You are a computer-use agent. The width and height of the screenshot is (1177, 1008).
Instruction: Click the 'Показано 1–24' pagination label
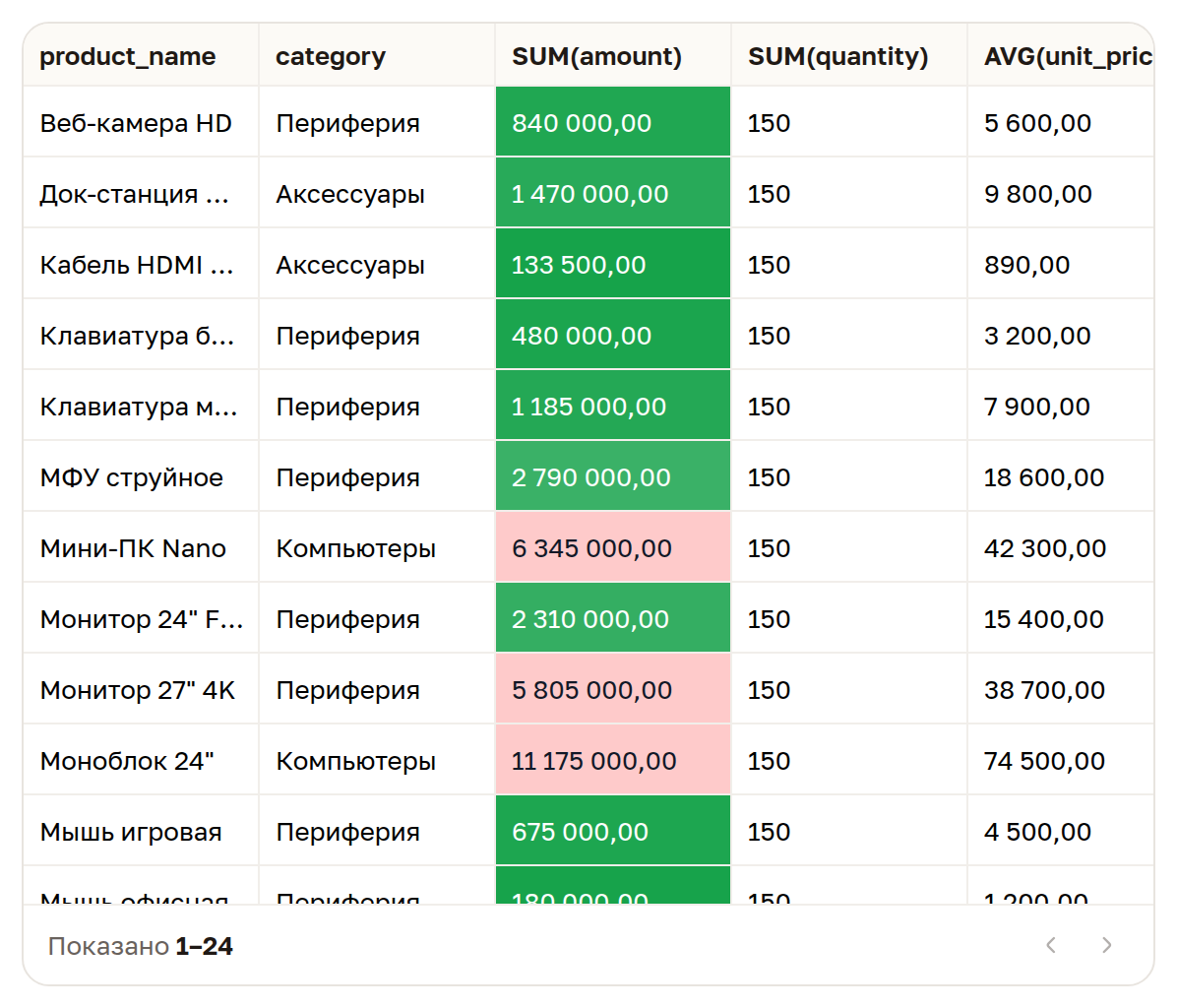click(x=141, y=946)
